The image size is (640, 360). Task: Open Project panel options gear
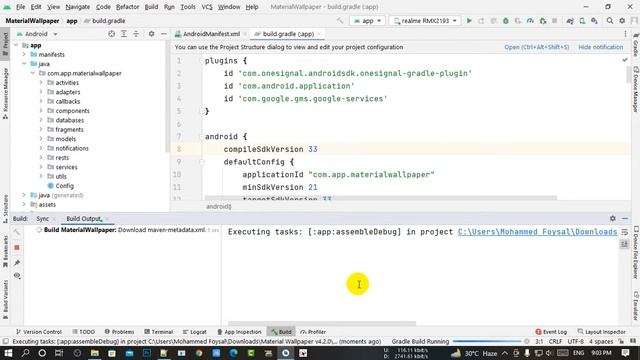[151, 34]
